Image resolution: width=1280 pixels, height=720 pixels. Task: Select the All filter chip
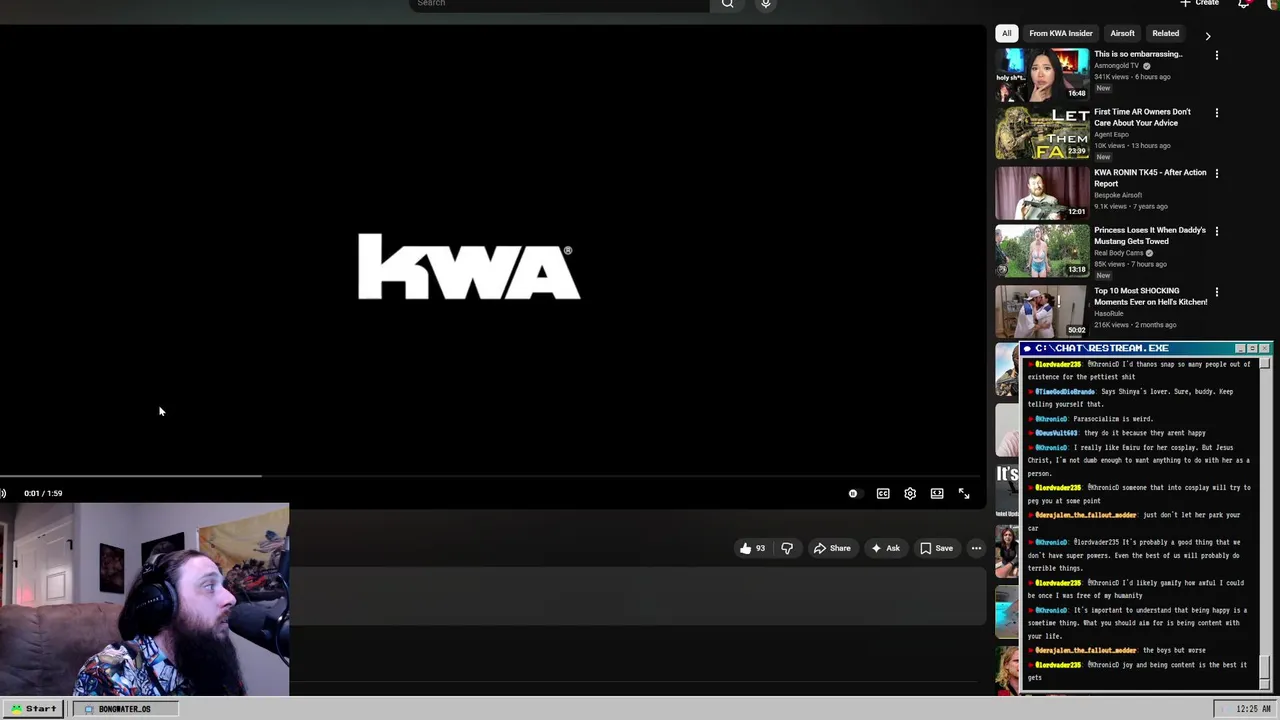tap(1007, 33)
